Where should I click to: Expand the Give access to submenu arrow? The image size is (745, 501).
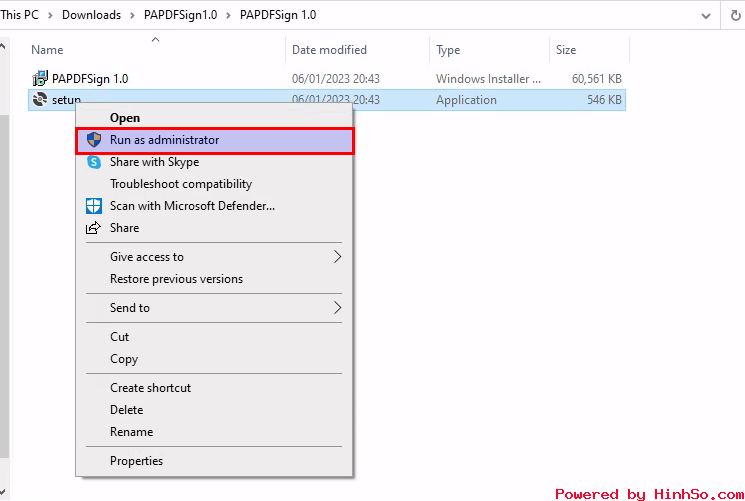(x=337, y=257)
